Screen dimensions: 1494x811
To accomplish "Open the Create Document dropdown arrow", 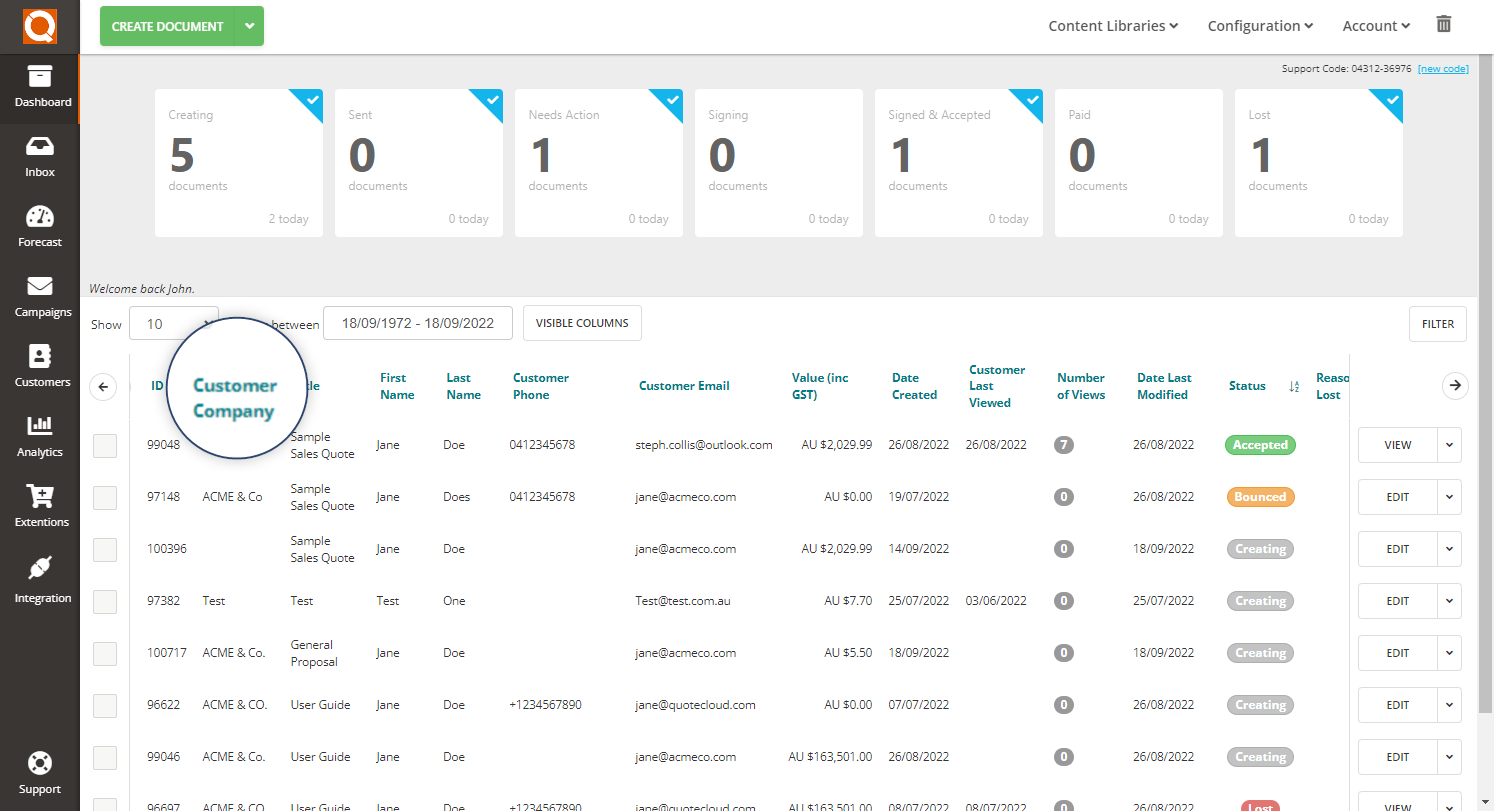I will pyautogui.click(x=248, y=26).
